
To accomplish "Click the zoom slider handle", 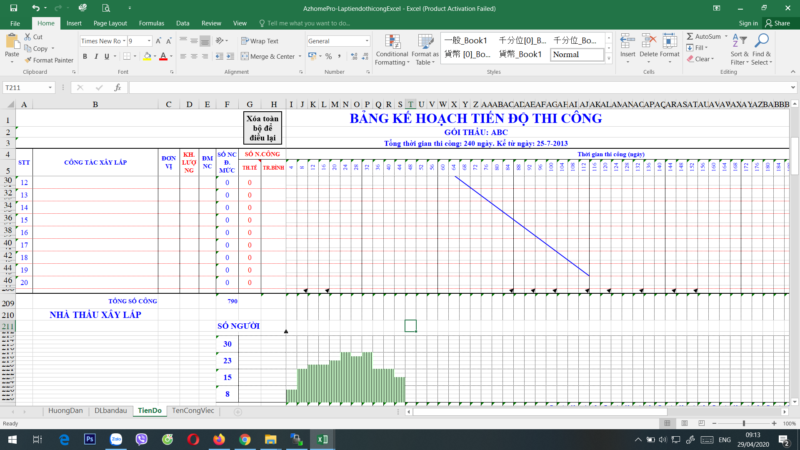I will pyautogui.click(x=744, y=423).
